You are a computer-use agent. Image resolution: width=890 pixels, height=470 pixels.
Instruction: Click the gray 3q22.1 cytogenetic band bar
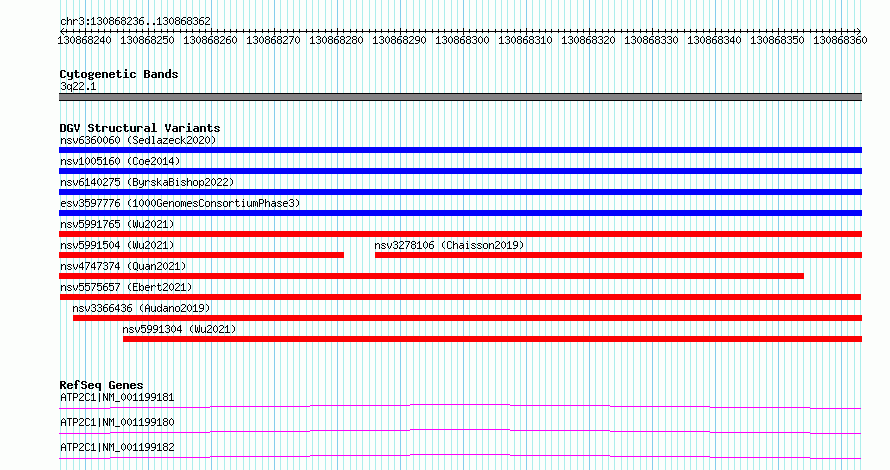coord(460,97)
